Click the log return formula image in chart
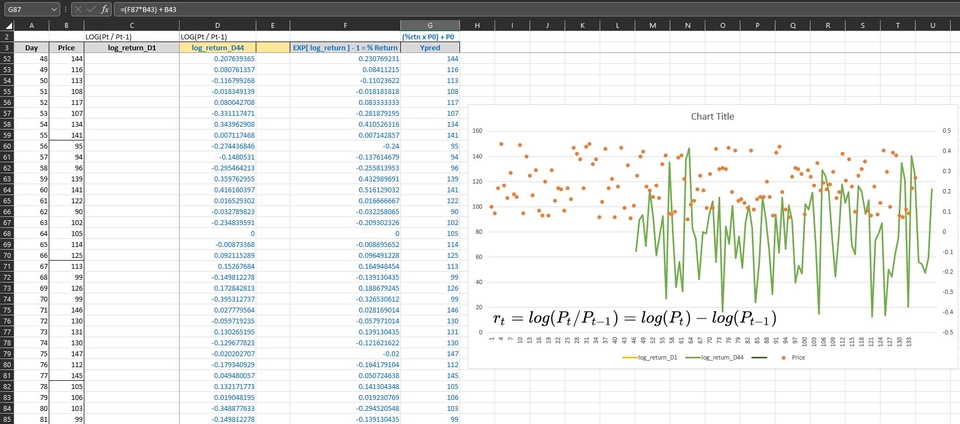 click(634, 318)
